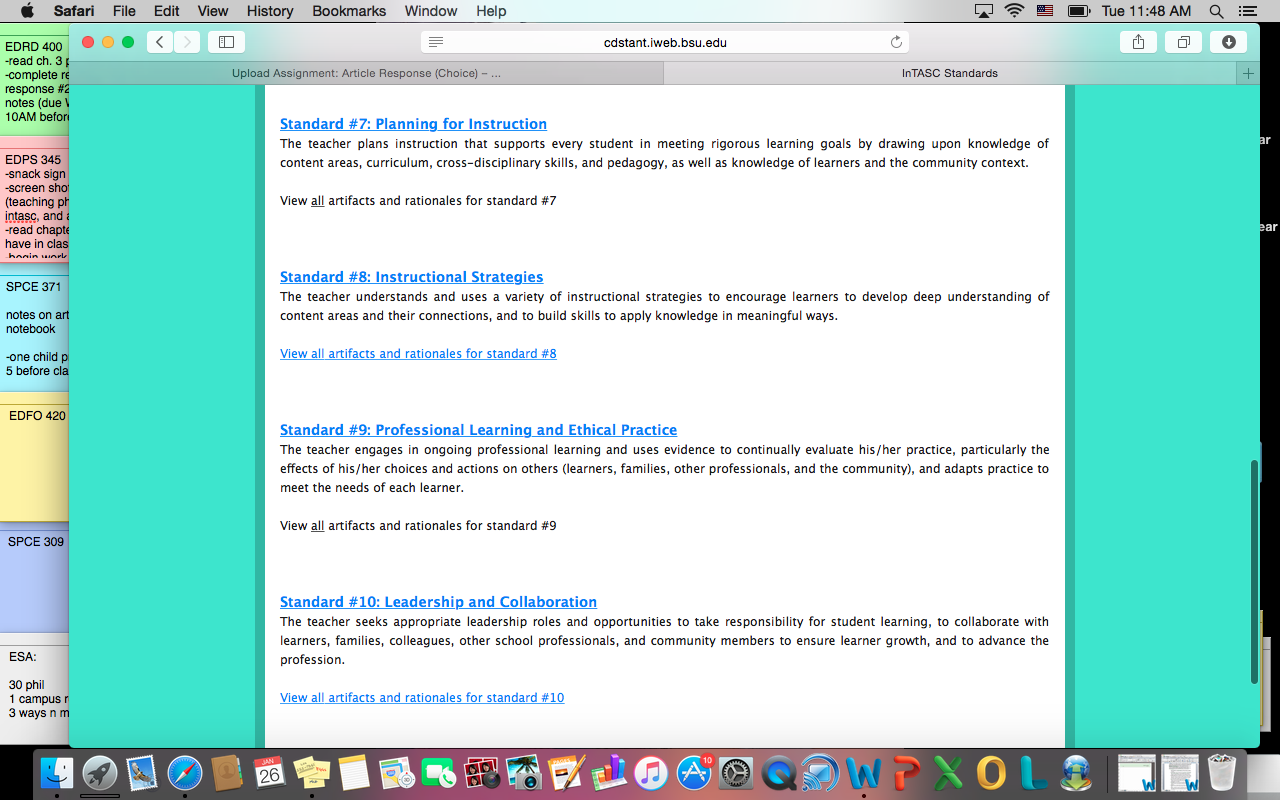The width and height of the screenshot is (1280, 800).
Task: Switch to Upload Assignment: Article Response tab
Action: (x=366, y=73)
